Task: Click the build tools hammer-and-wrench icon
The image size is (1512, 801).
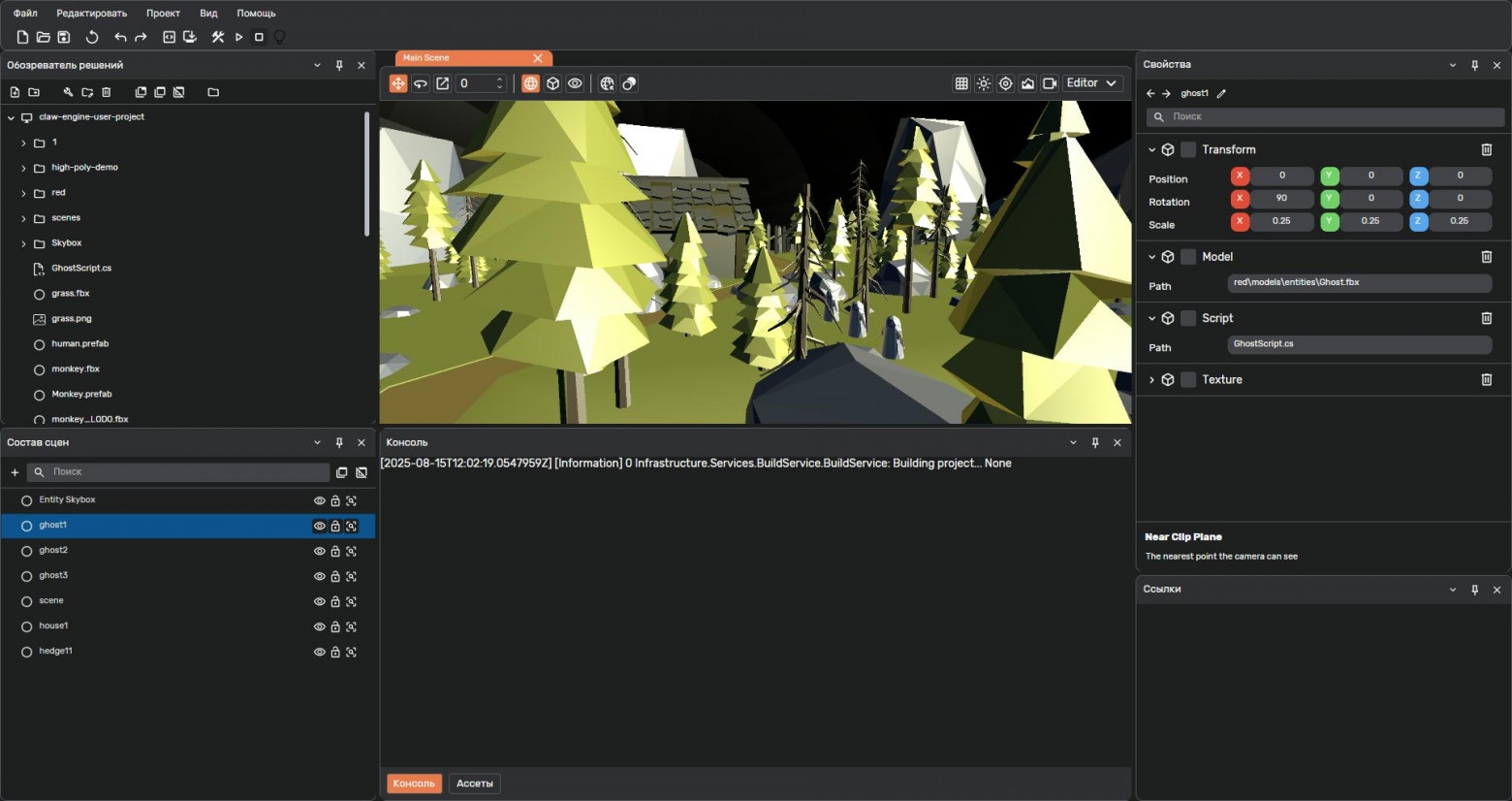Action: coord(217,37)
